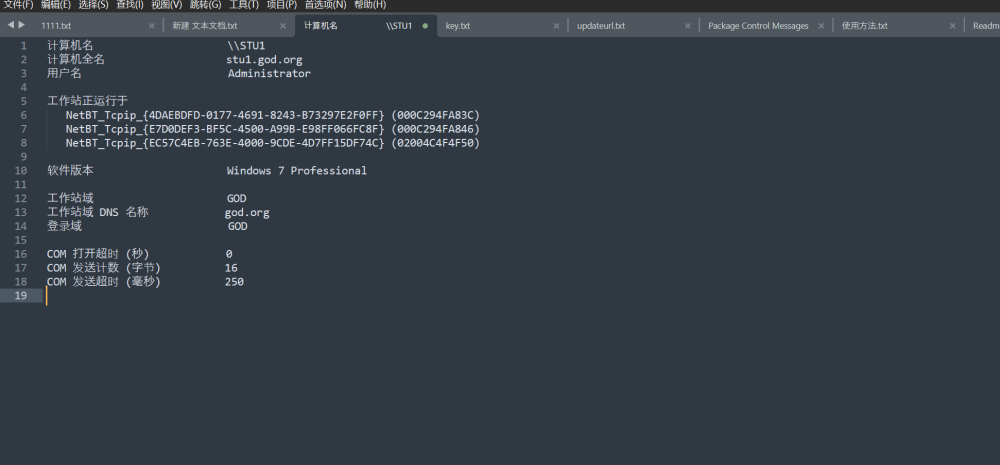
Task: Switch to the updateurl.txt tab
Action: tap(601, 26)
